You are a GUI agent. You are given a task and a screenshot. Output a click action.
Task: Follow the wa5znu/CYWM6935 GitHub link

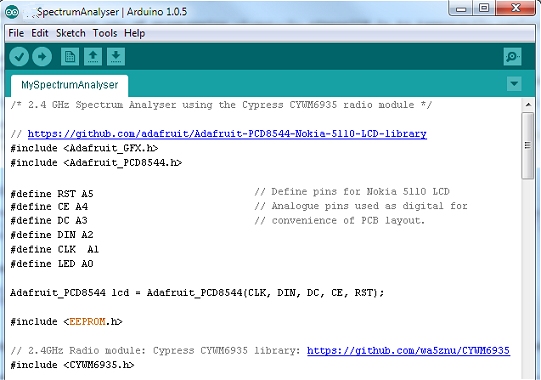(409, 351)
